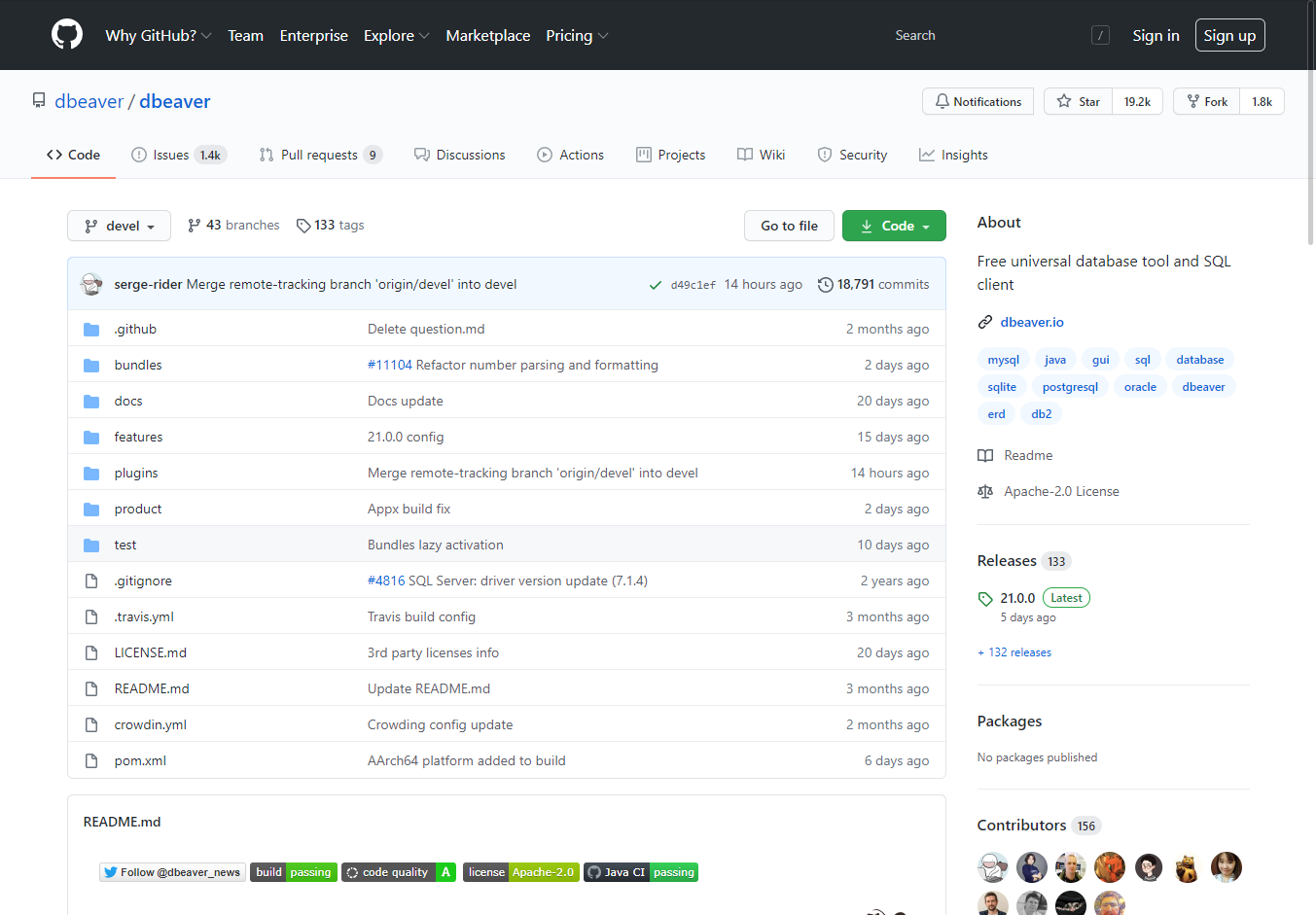This screenshot has width=1316, height=915.
Task: Expand the Why GitHub? menu
Action: [x=159, y=36]
